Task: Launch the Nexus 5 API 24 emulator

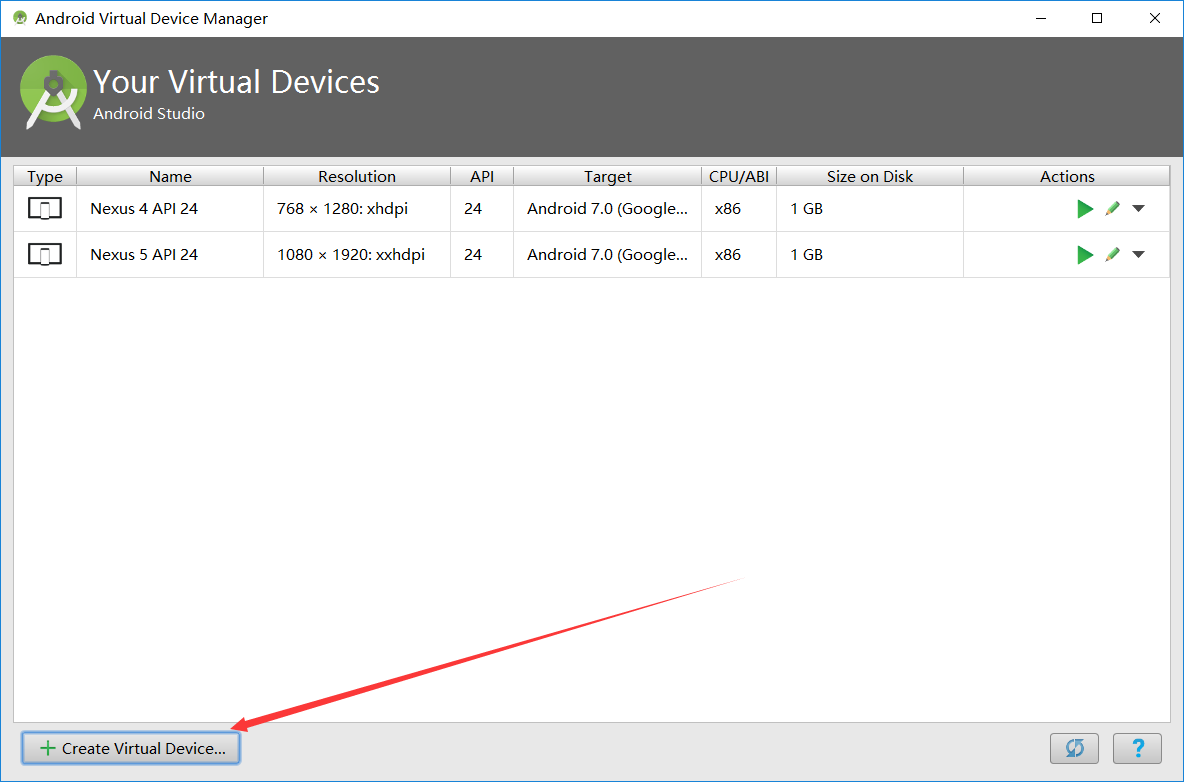Action: 1085,255
